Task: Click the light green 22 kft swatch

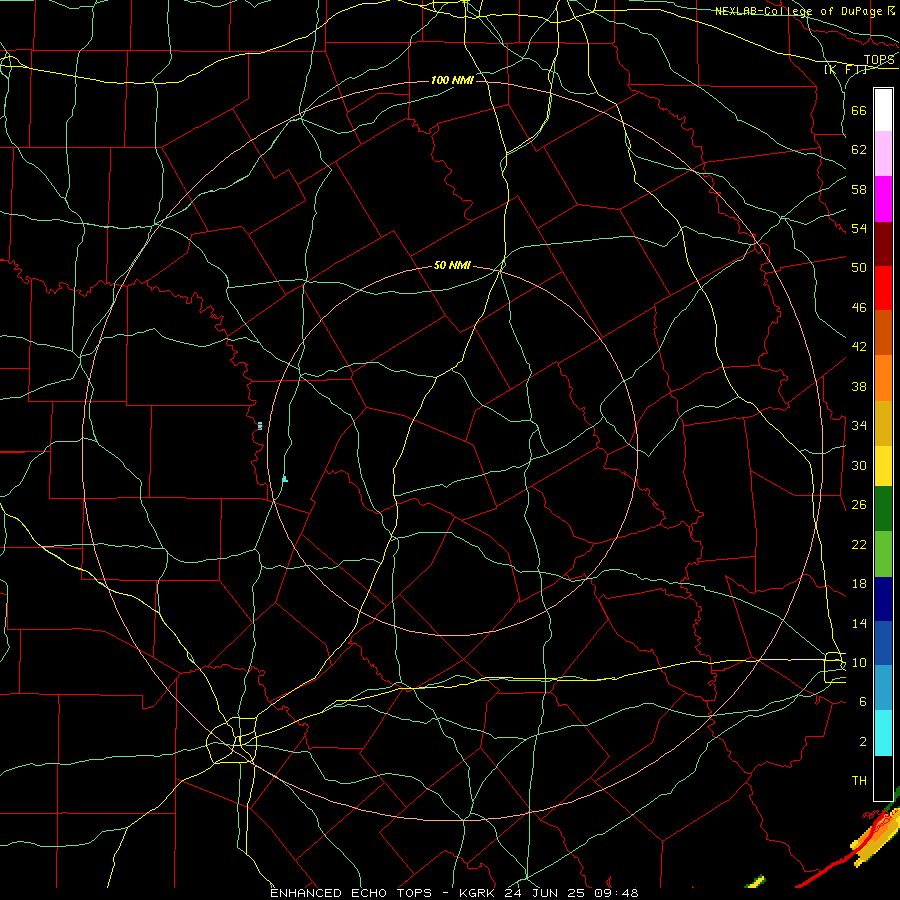Action: (x=883, y=554)
